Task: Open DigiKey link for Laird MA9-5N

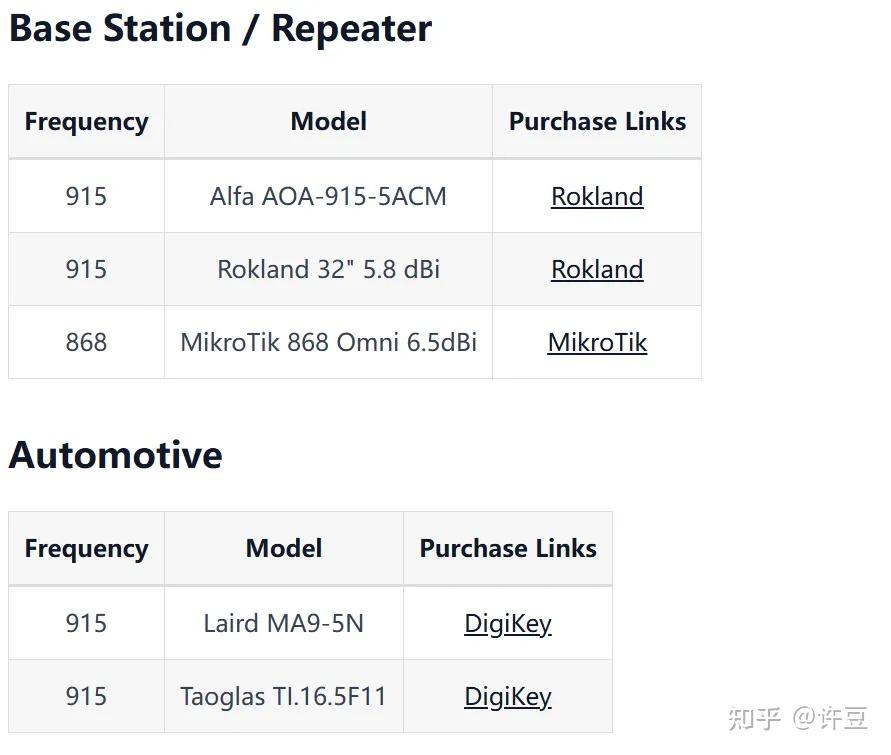Action: [508, 623]
